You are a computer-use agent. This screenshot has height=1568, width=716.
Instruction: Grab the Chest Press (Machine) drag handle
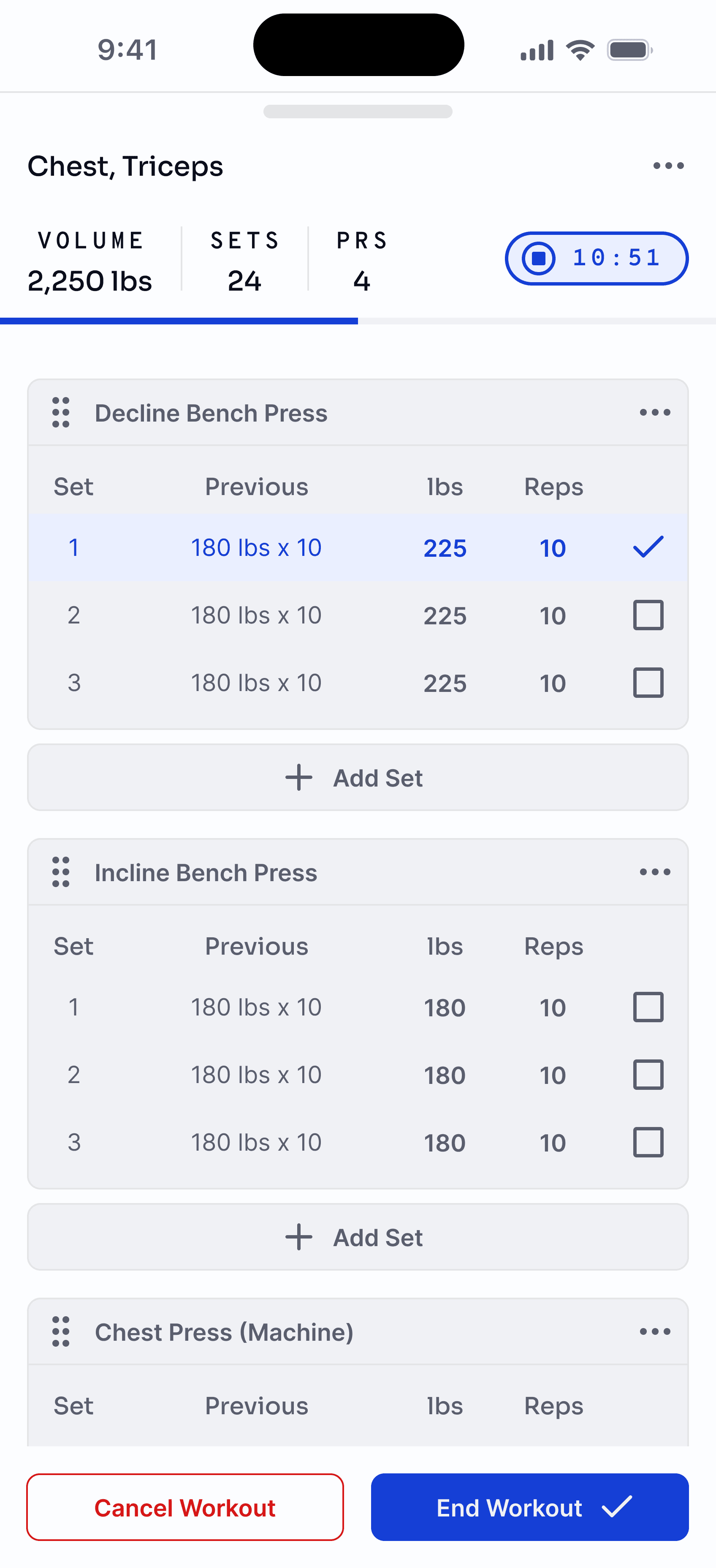coord(61,1332)
